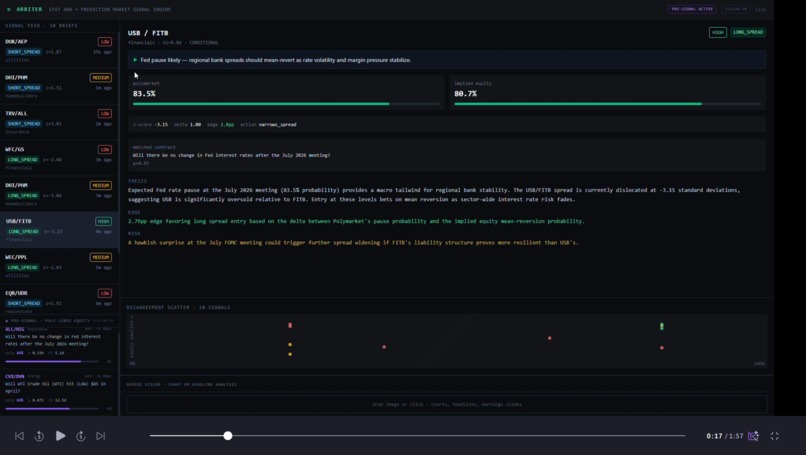806x455 pixels.
Task: Click the ALL/HIG purple progress bar
Action: point(51,361)
